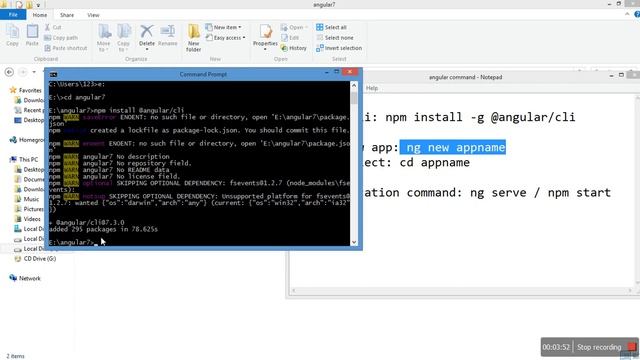640x360 pixels.
Task: Click Copy path in ribbon
Action: pos(61,38)
